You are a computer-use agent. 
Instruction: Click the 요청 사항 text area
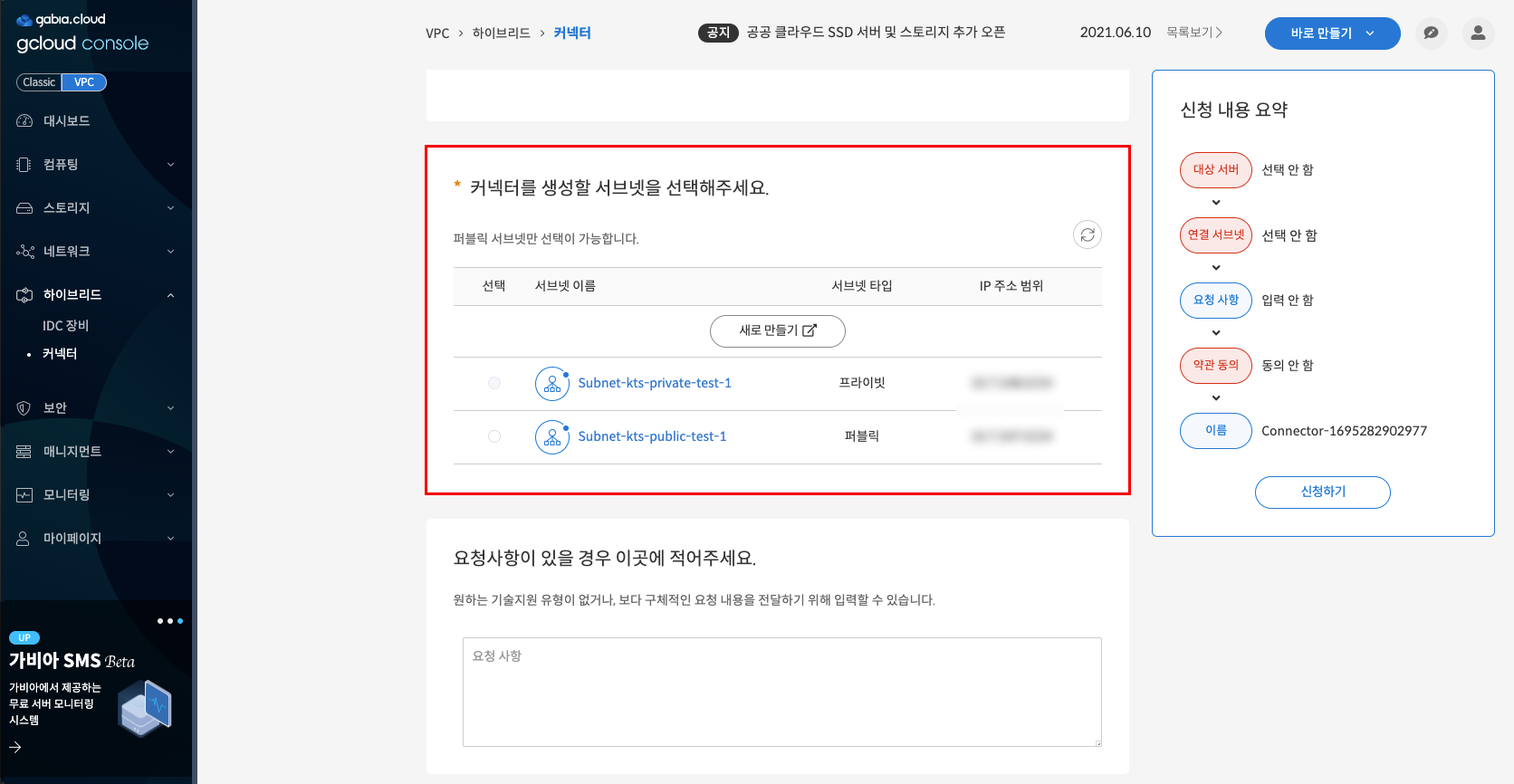tap(781, 692)
